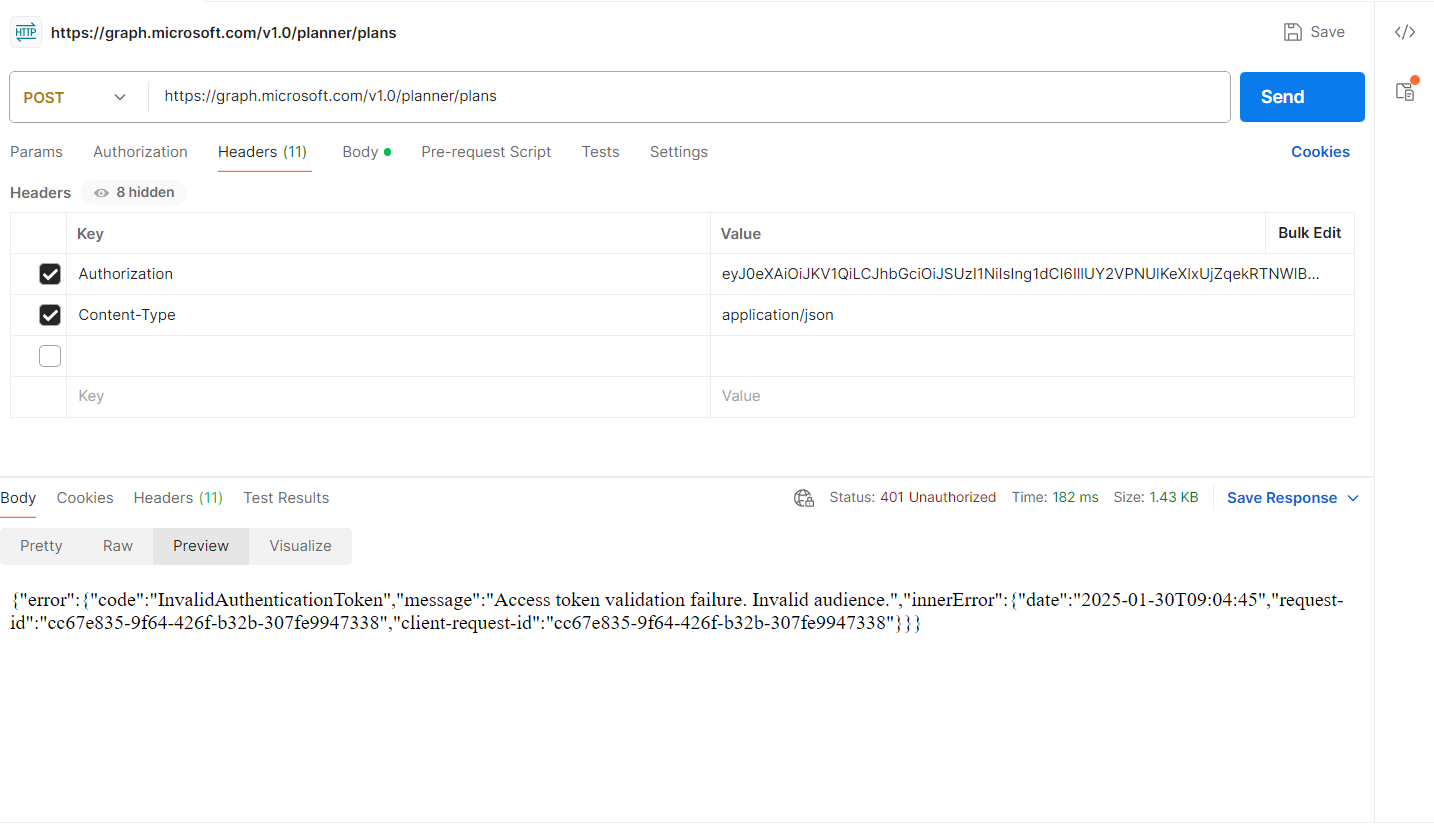Click the Authorization token value cell

click(x=1032, y=274)
